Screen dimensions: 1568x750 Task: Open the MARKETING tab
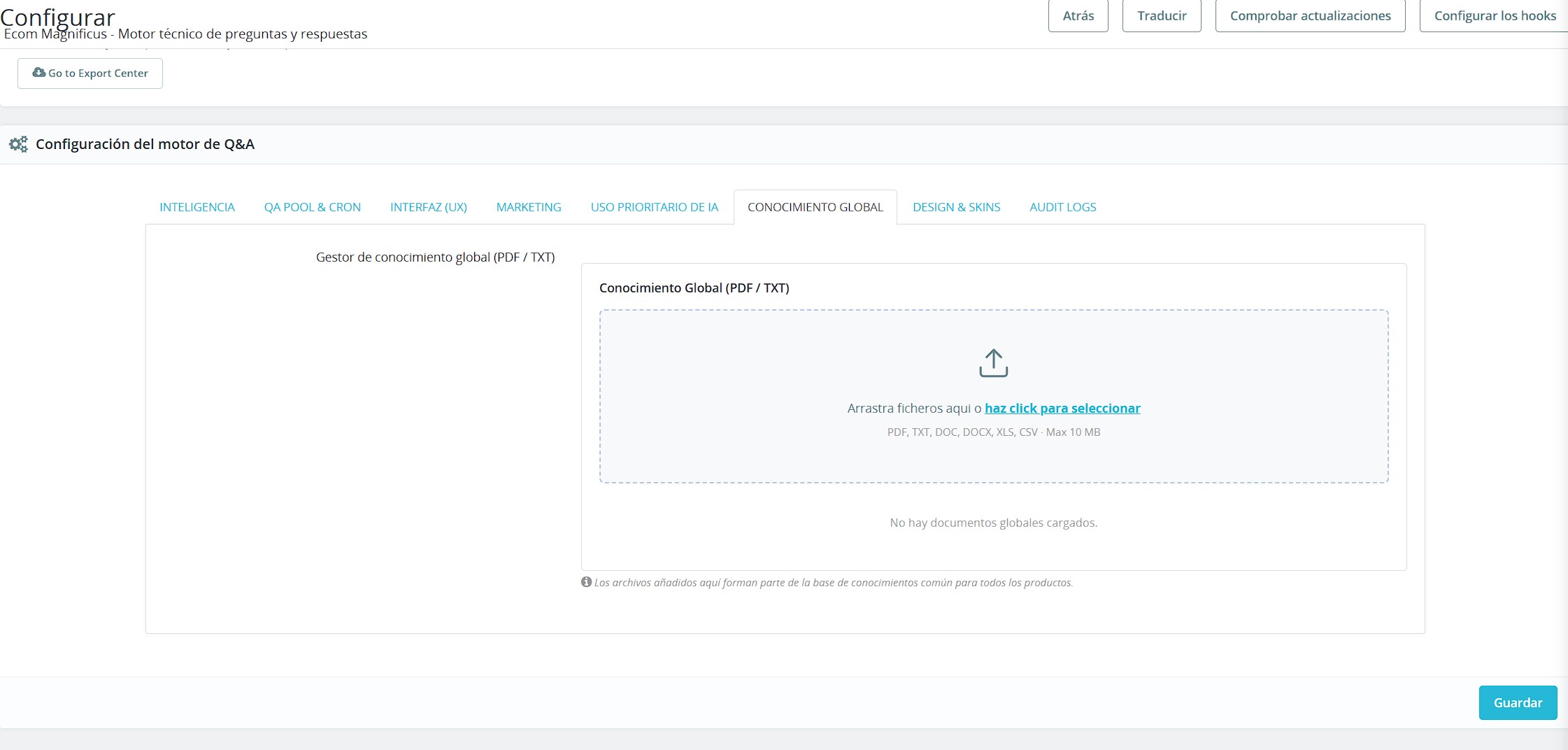coord(529,207)
